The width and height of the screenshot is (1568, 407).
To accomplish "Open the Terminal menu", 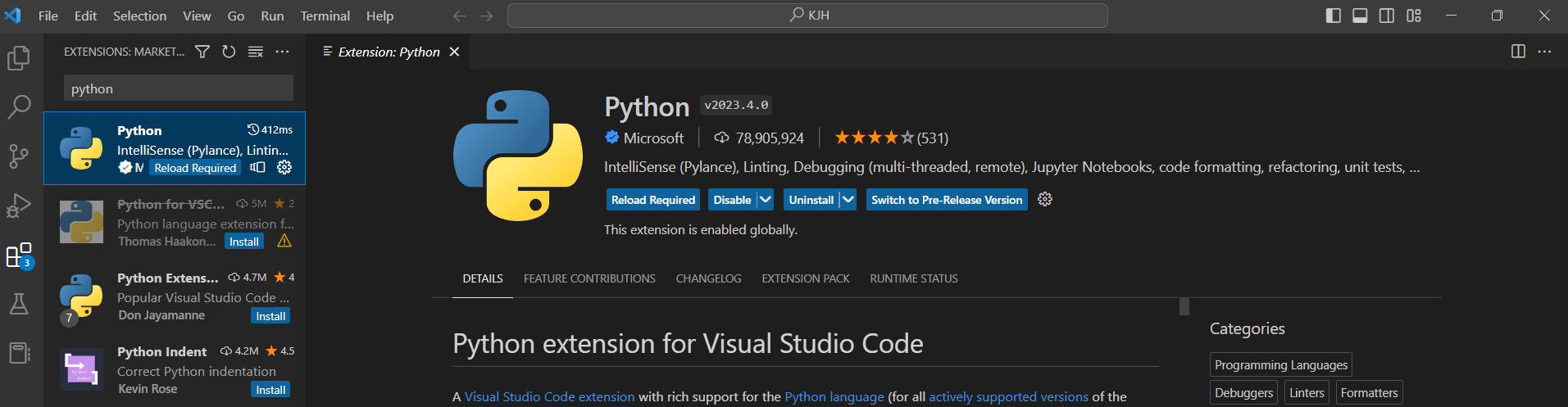I will tap(325, 16).
